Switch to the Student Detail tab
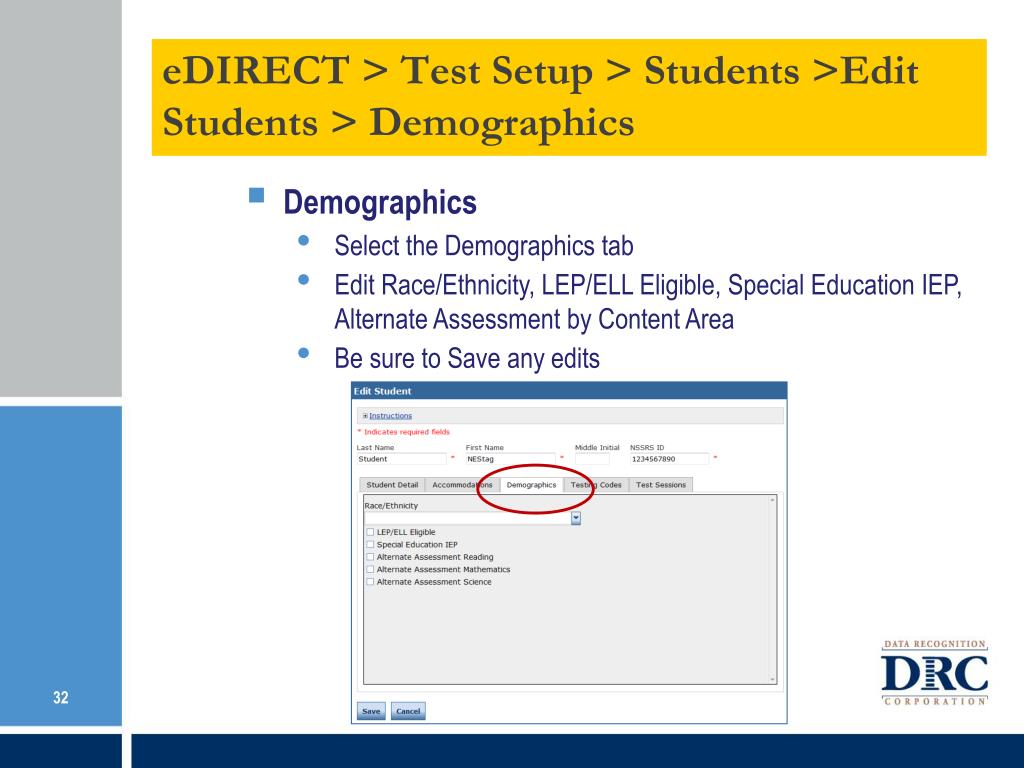Screen dimensions: 1024x768 392,485
